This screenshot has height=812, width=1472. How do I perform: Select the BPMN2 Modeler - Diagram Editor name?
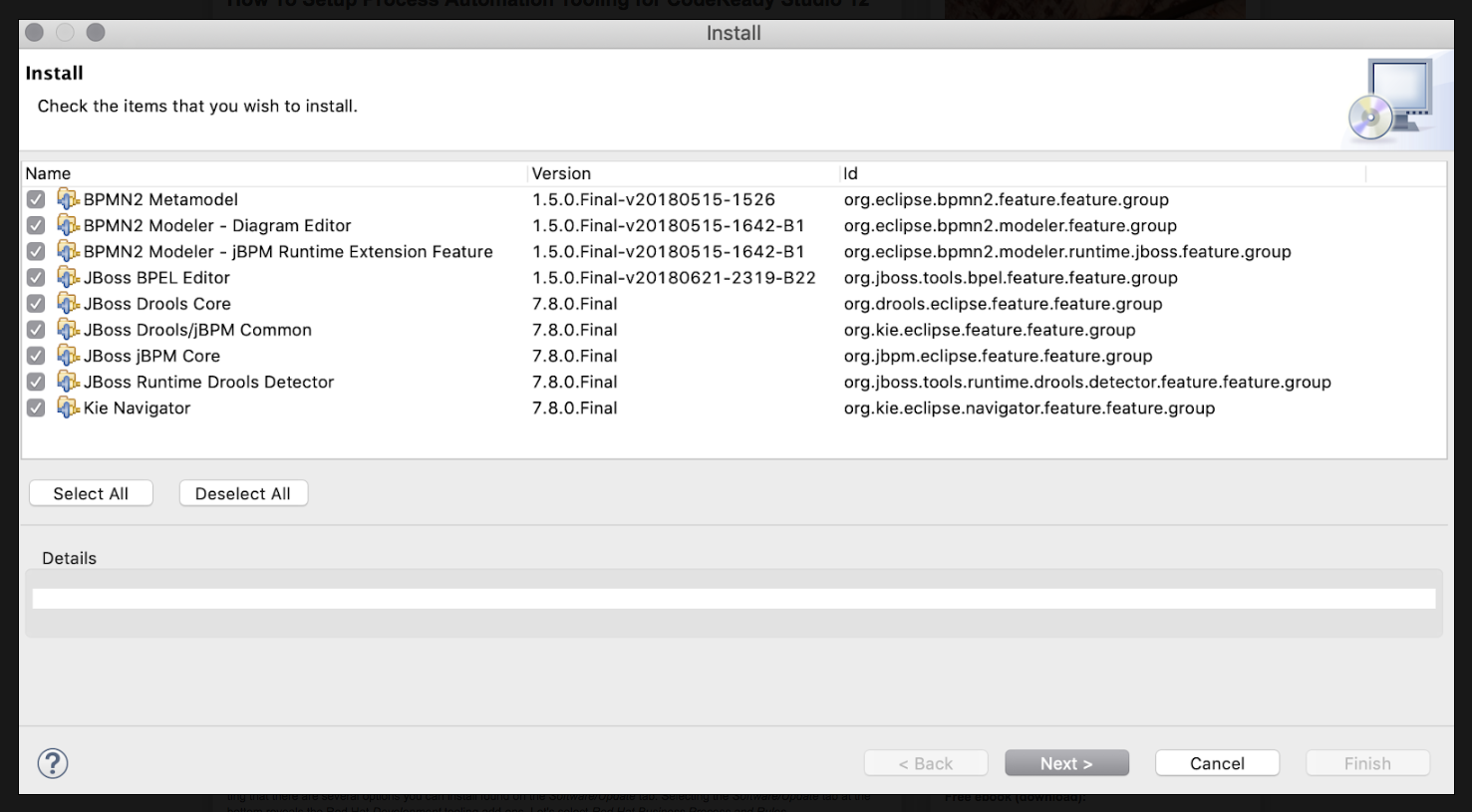(x=217, y=225)
